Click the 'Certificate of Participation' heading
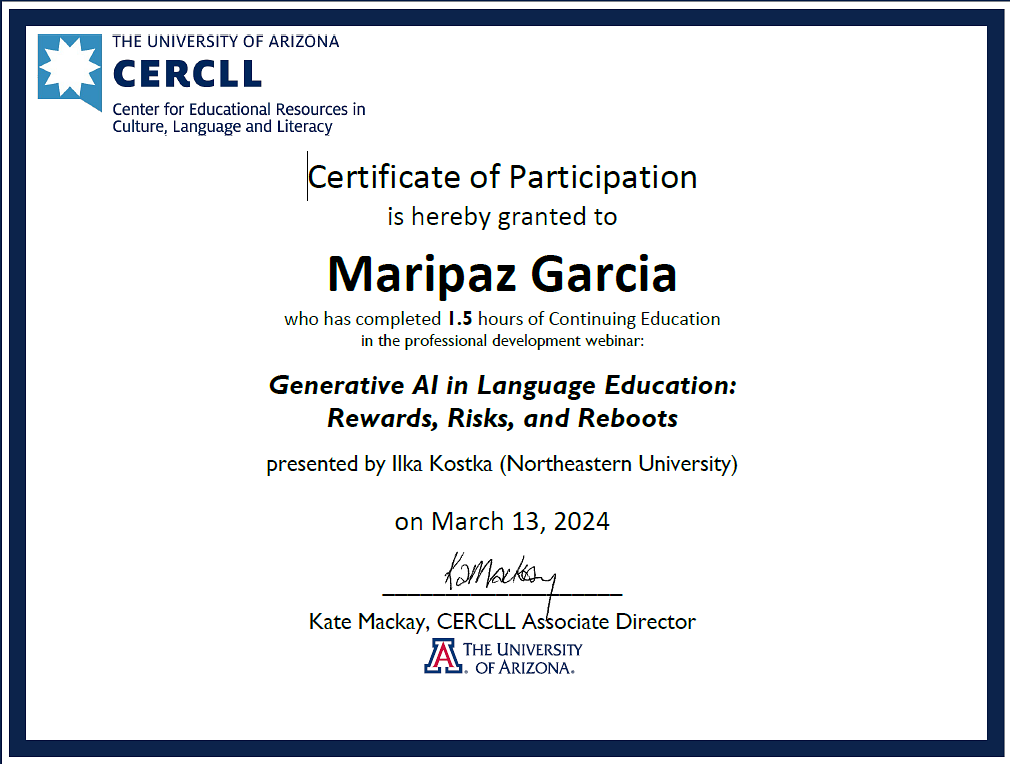 [502, 177]
